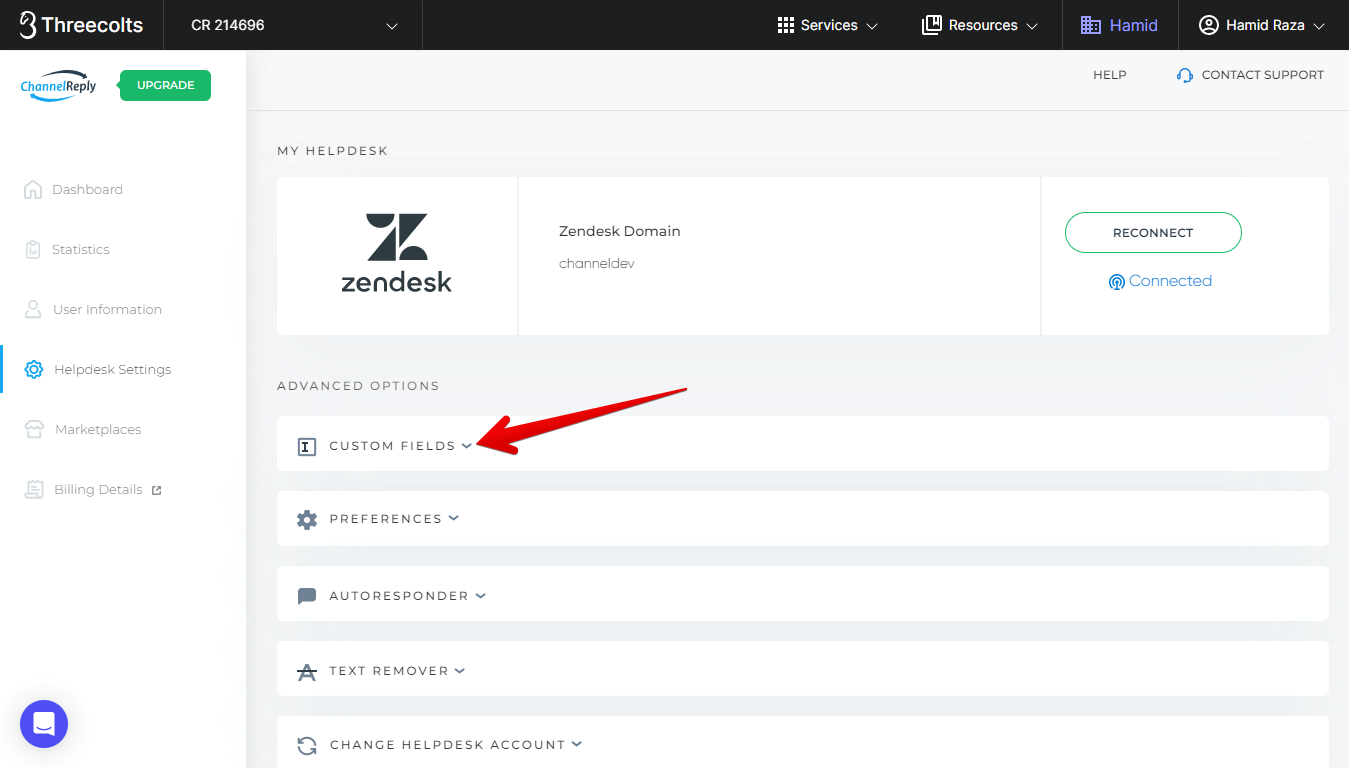Open the CR 214696 account dropdown
Viewport: 1349px width, 768px height.
293,25
